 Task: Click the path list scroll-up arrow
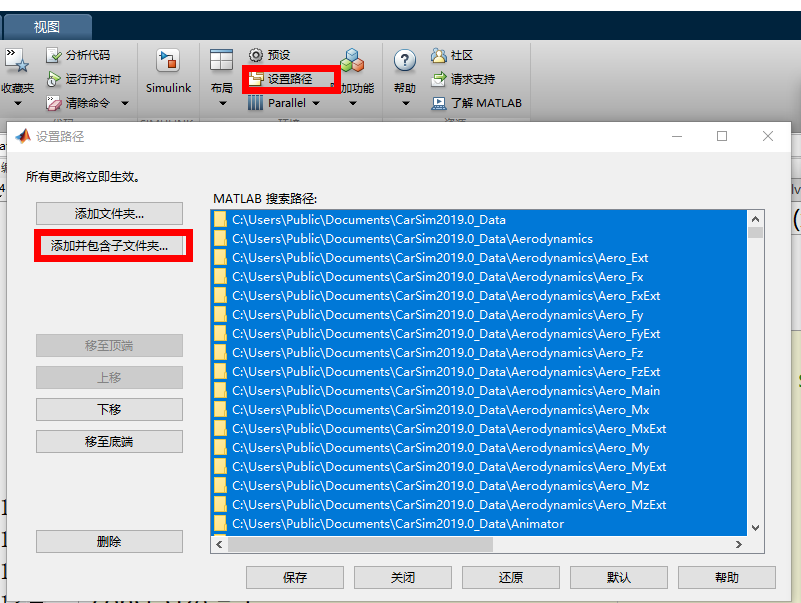[756, 219]
